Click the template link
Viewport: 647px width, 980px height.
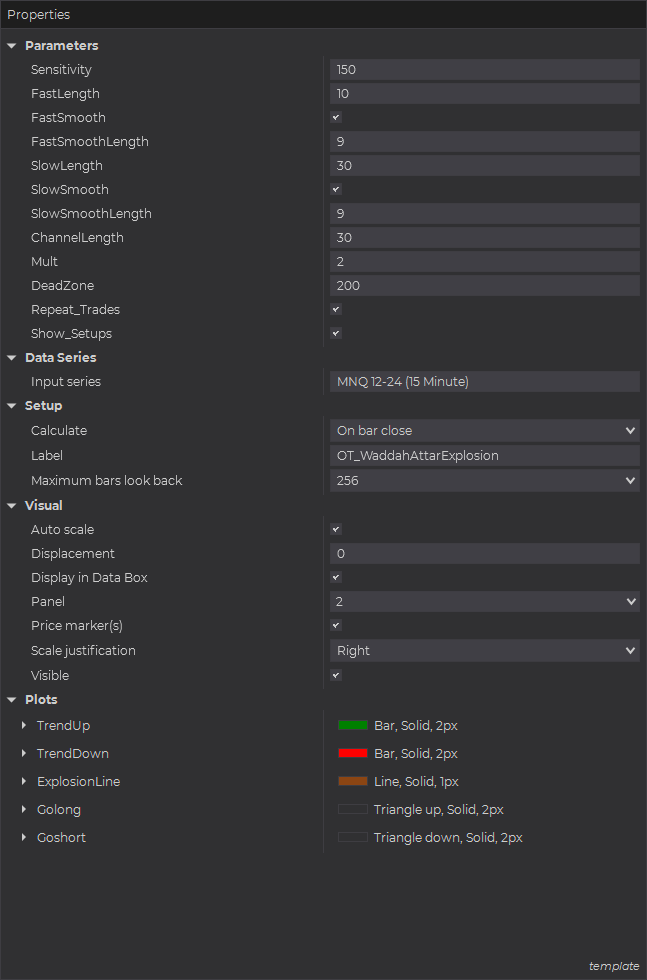(x=613, y=966)
